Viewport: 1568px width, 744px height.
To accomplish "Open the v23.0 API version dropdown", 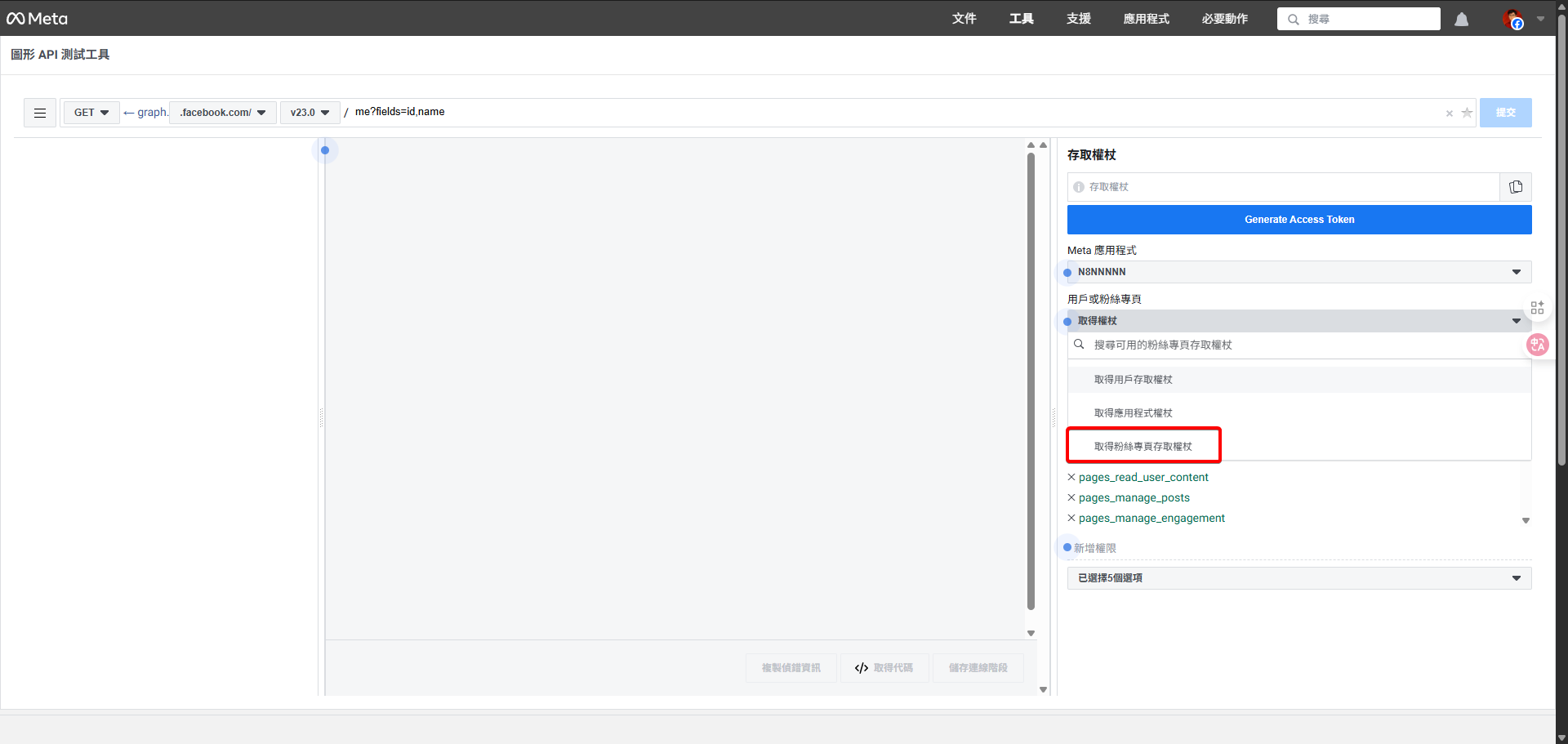I will click(310, 113).
